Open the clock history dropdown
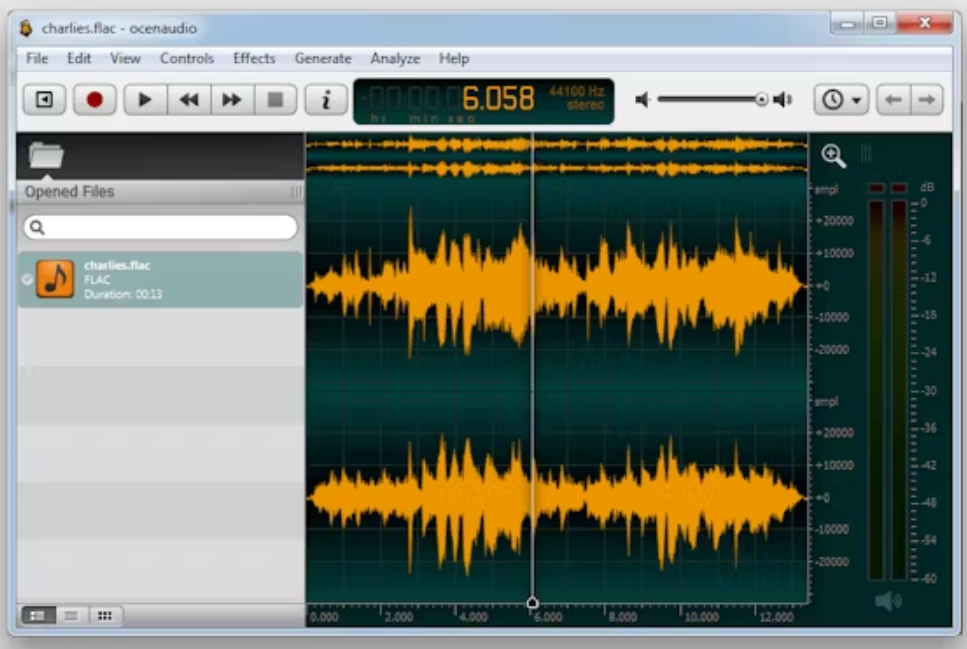The width and height of the screenshot is (967, 649). click(841, 99)
